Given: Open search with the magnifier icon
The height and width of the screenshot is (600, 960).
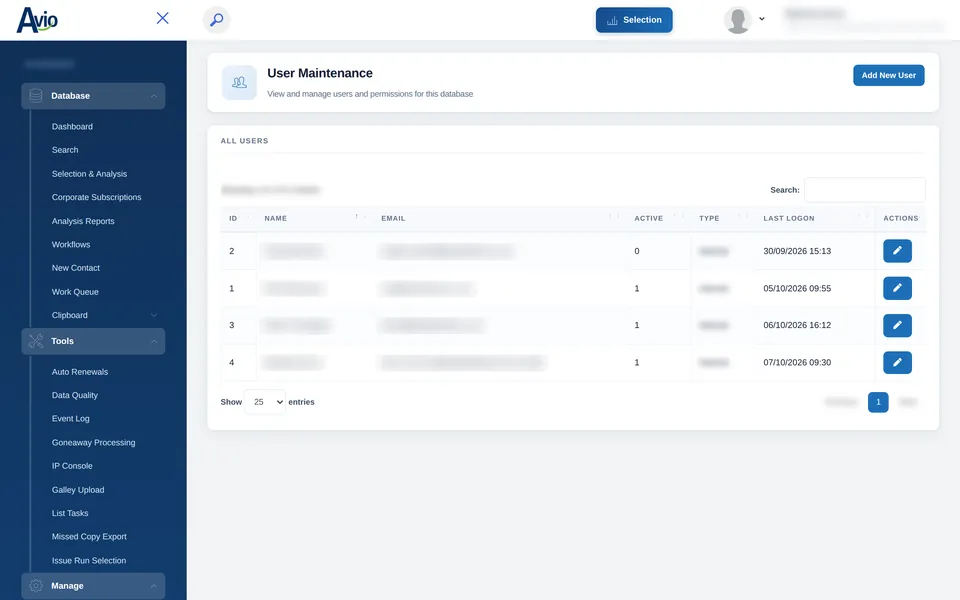Looking at the screenshot, I should coord(216,20).
